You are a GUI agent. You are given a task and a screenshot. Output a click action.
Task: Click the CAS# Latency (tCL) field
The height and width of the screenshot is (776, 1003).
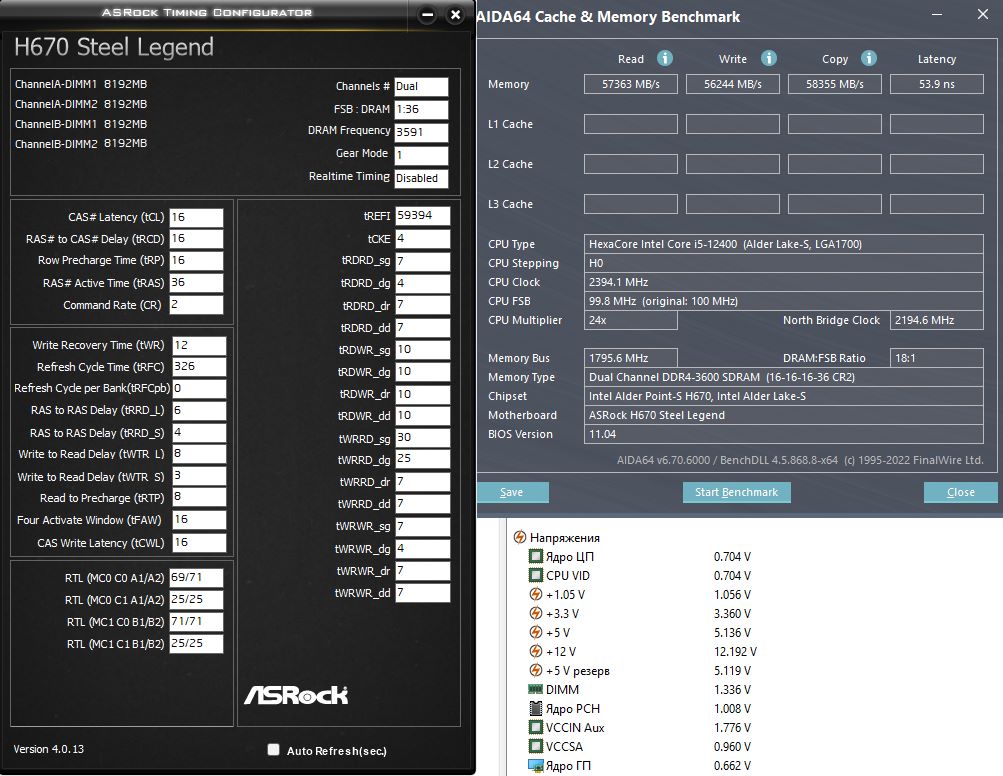click(x=196, y=218)
